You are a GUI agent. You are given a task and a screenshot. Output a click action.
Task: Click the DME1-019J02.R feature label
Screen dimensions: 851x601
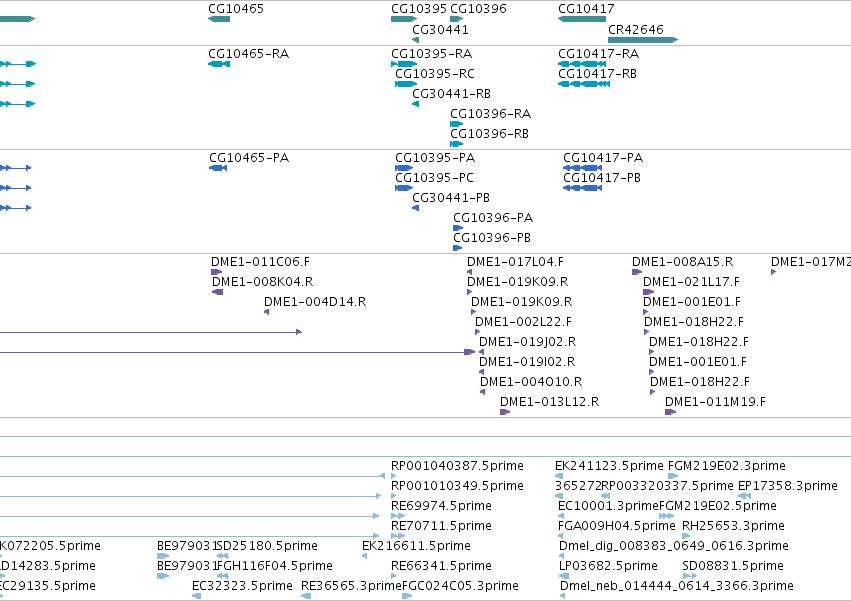tap(528, 342)
